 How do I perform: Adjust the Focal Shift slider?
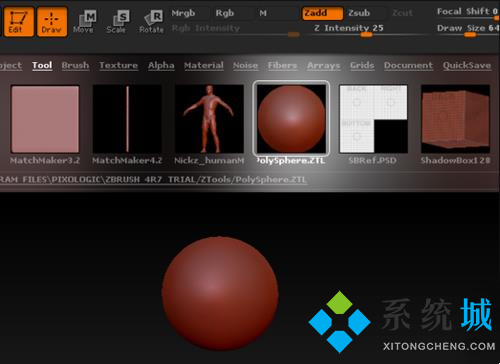[467, 13]
